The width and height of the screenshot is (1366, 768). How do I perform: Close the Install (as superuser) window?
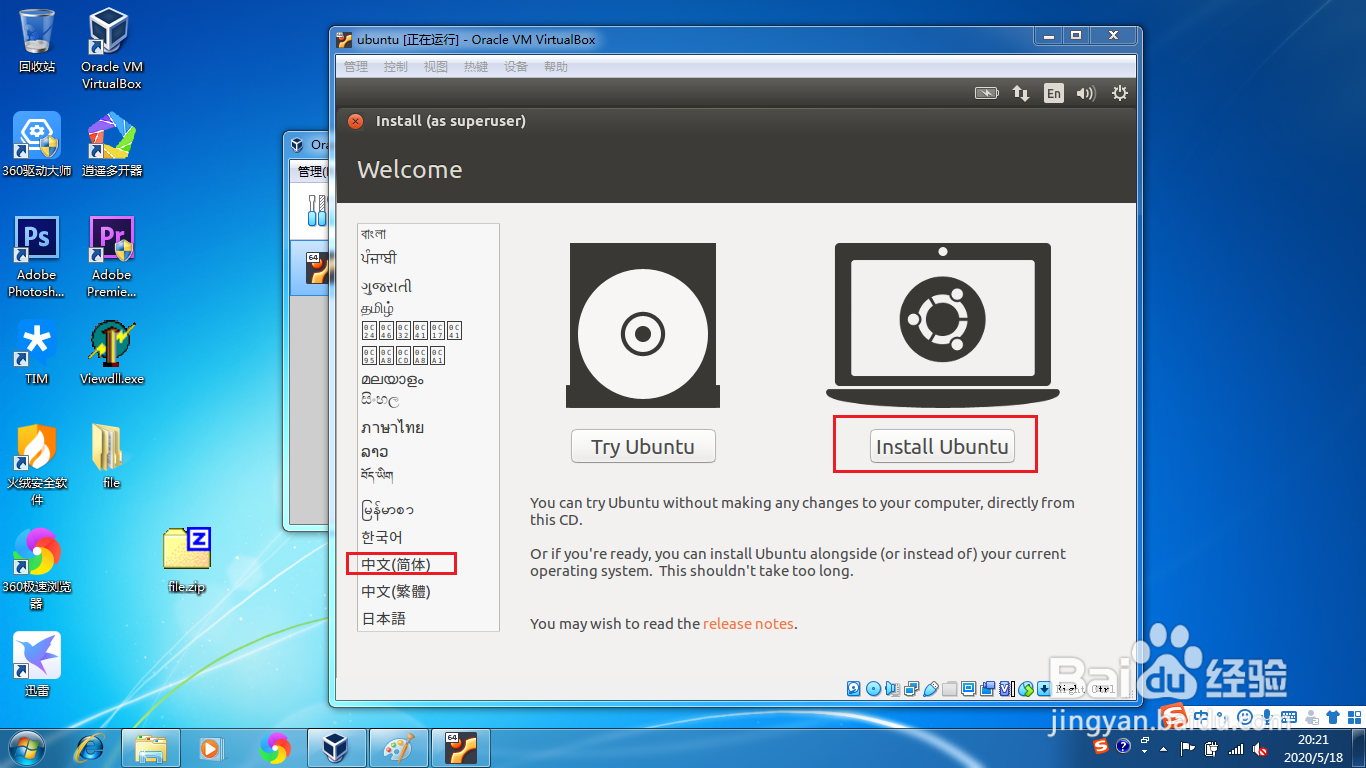(355, 121)
